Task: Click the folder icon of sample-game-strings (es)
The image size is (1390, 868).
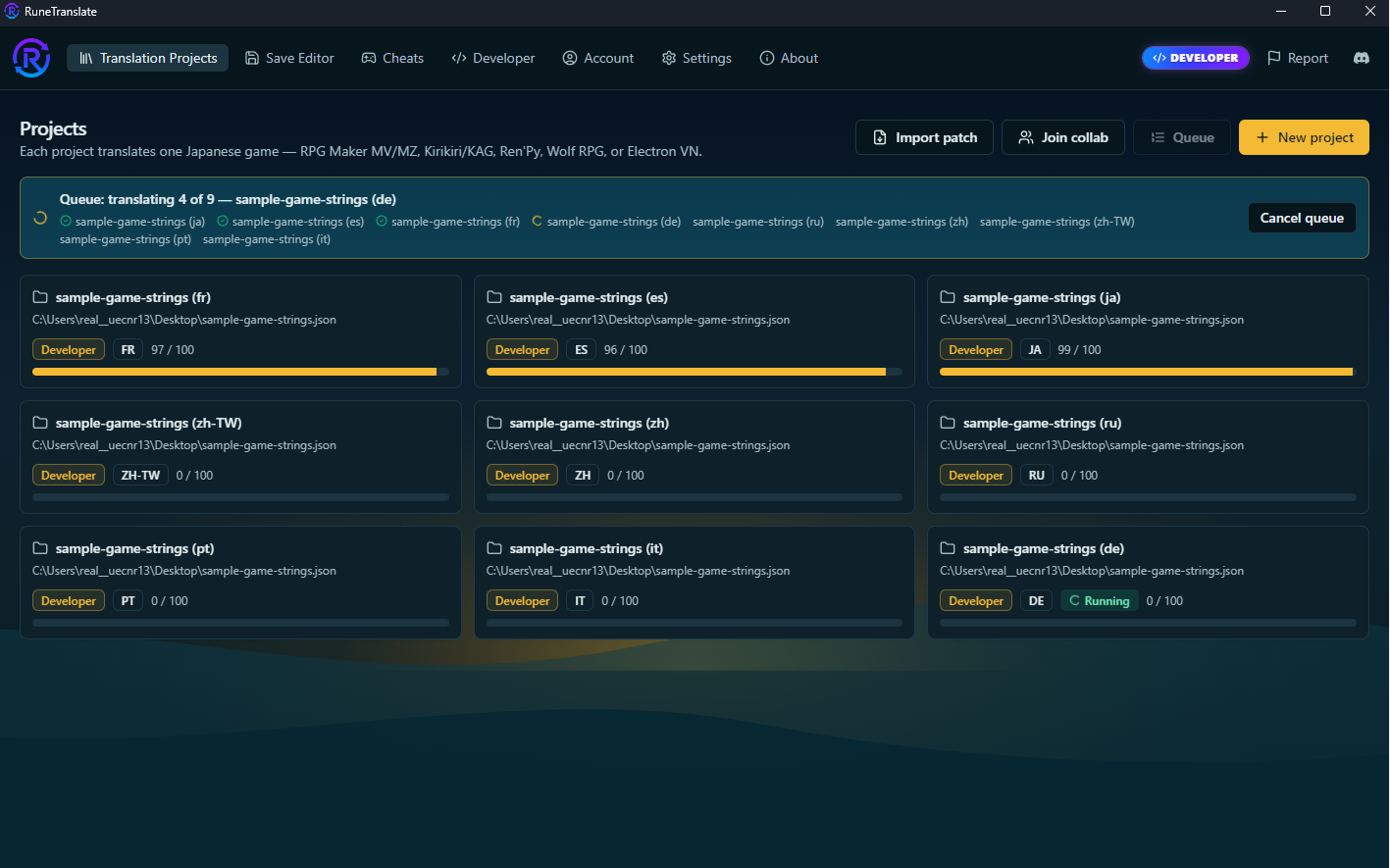Action: click(494, 297)
